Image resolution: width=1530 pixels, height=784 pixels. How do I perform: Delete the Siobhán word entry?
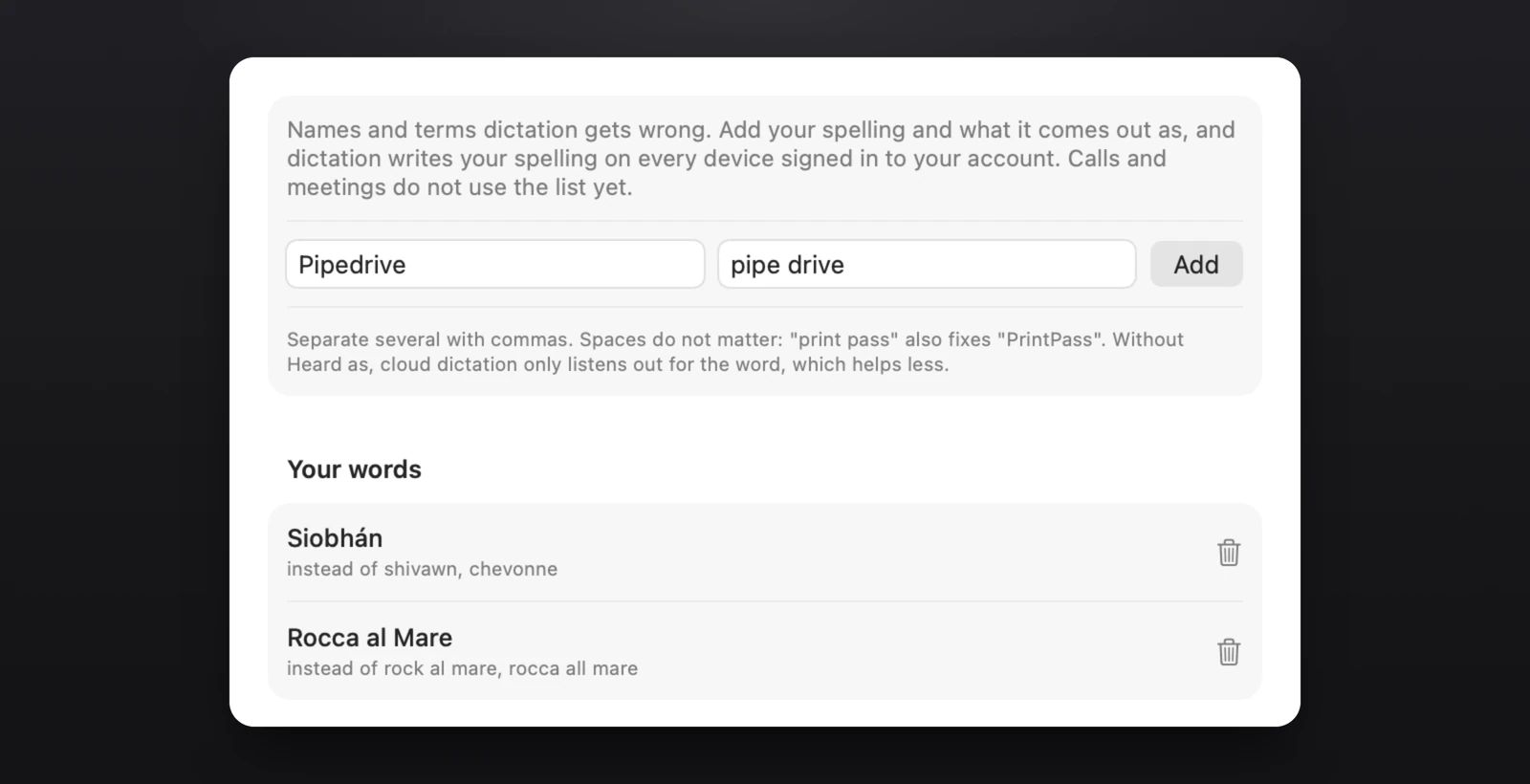[1229, 553]
